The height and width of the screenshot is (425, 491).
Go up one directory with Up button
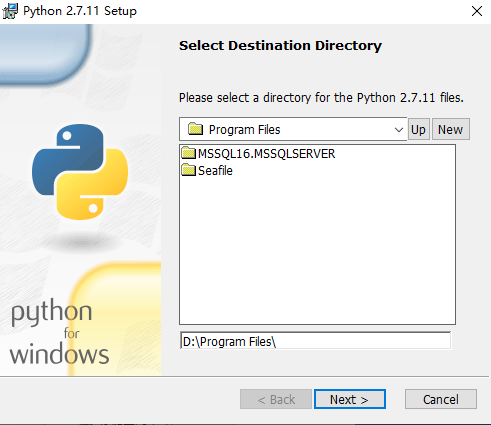[419, 129]
